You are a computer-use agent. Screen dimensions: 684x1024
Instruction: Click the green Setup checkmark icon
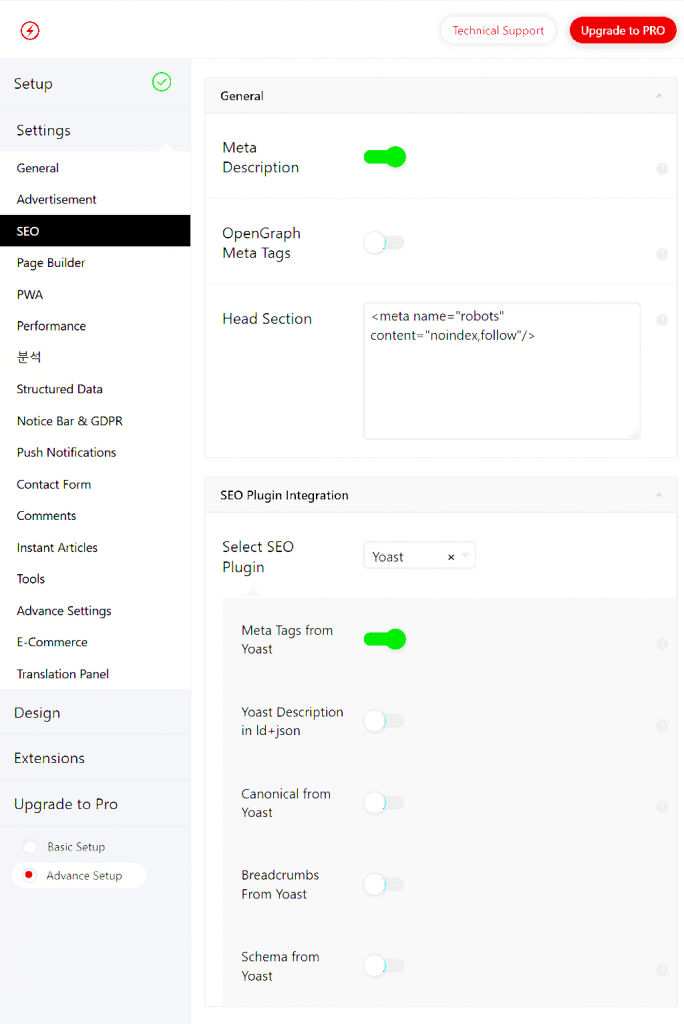pos(161,82)
